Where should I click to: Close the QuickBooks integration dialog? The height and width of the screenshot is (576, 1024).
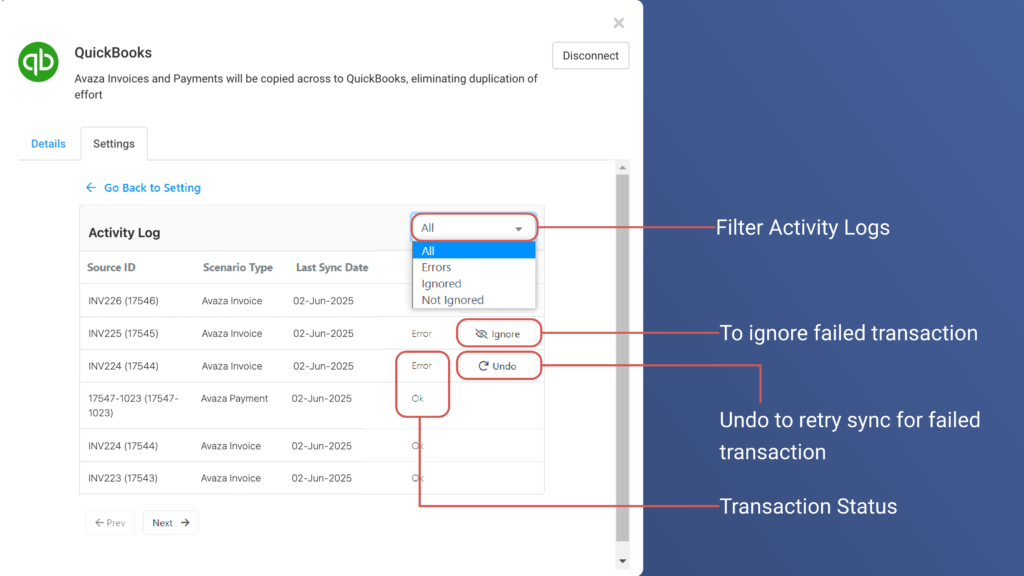click(619, 24)
